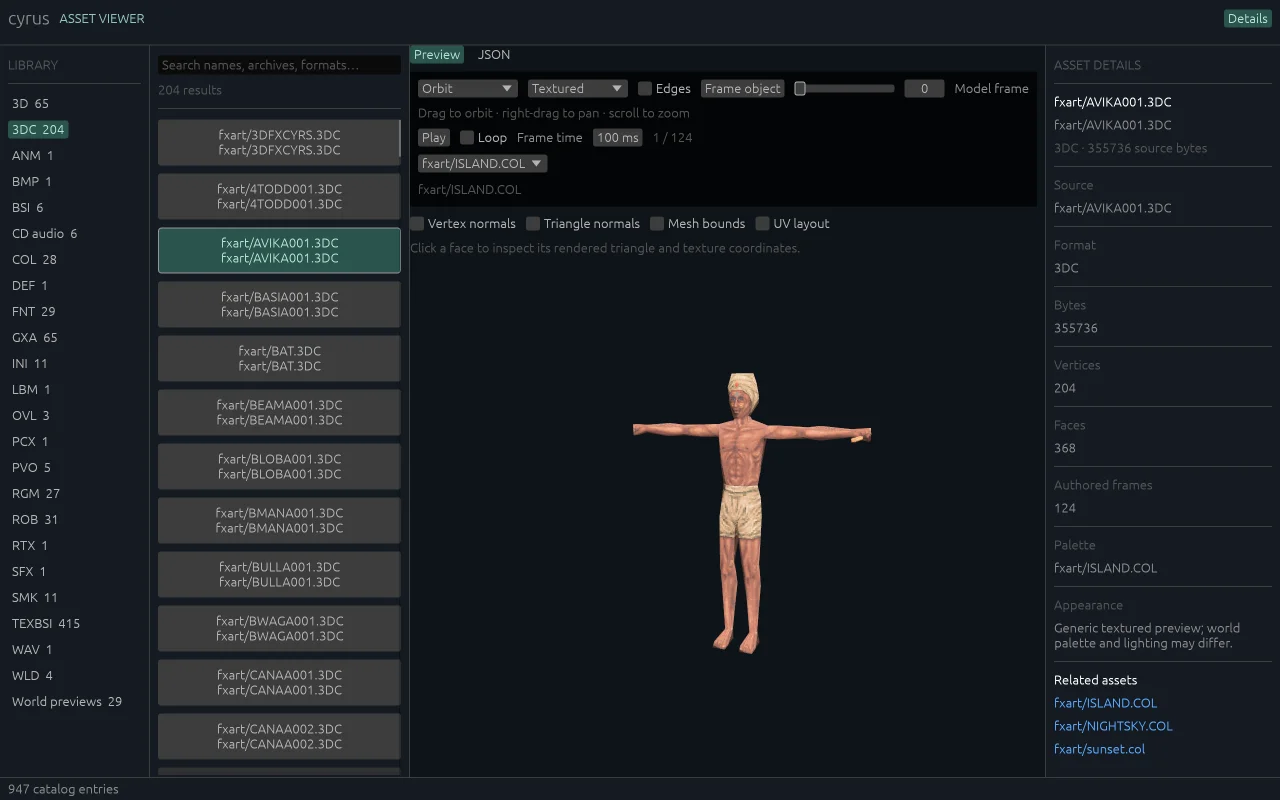1280x800 pixels.
Task: Open the Textured render mode dropdown
Action: pyautogui.click(x=578, y=88)
